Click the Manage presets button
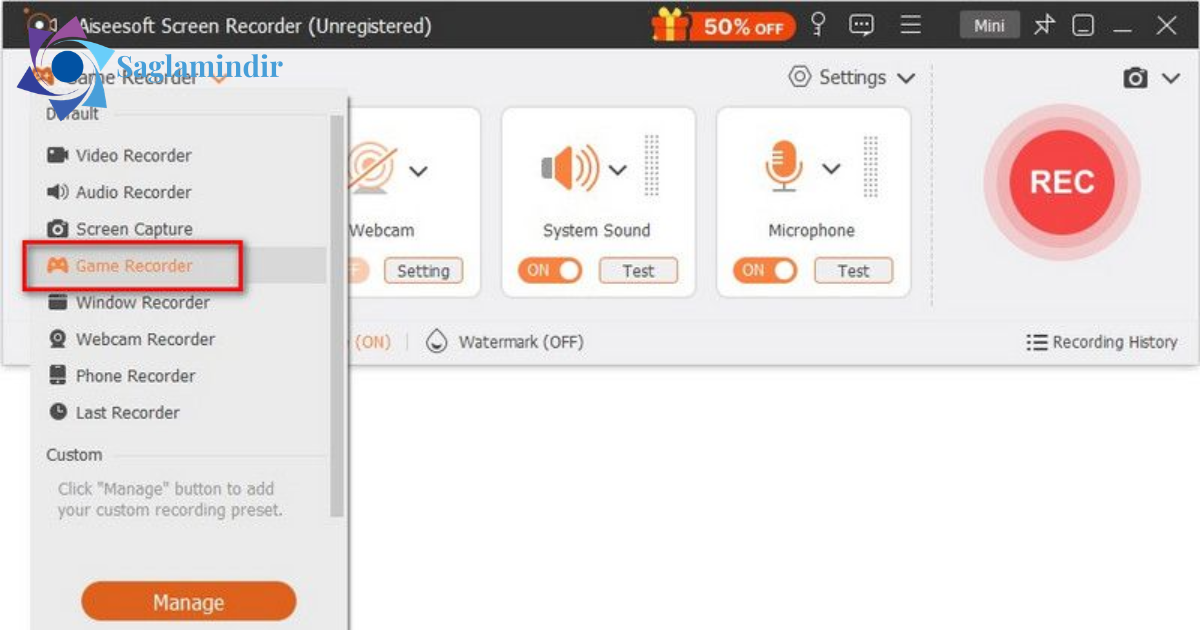The image size is (1200, 630). [188, 603]
